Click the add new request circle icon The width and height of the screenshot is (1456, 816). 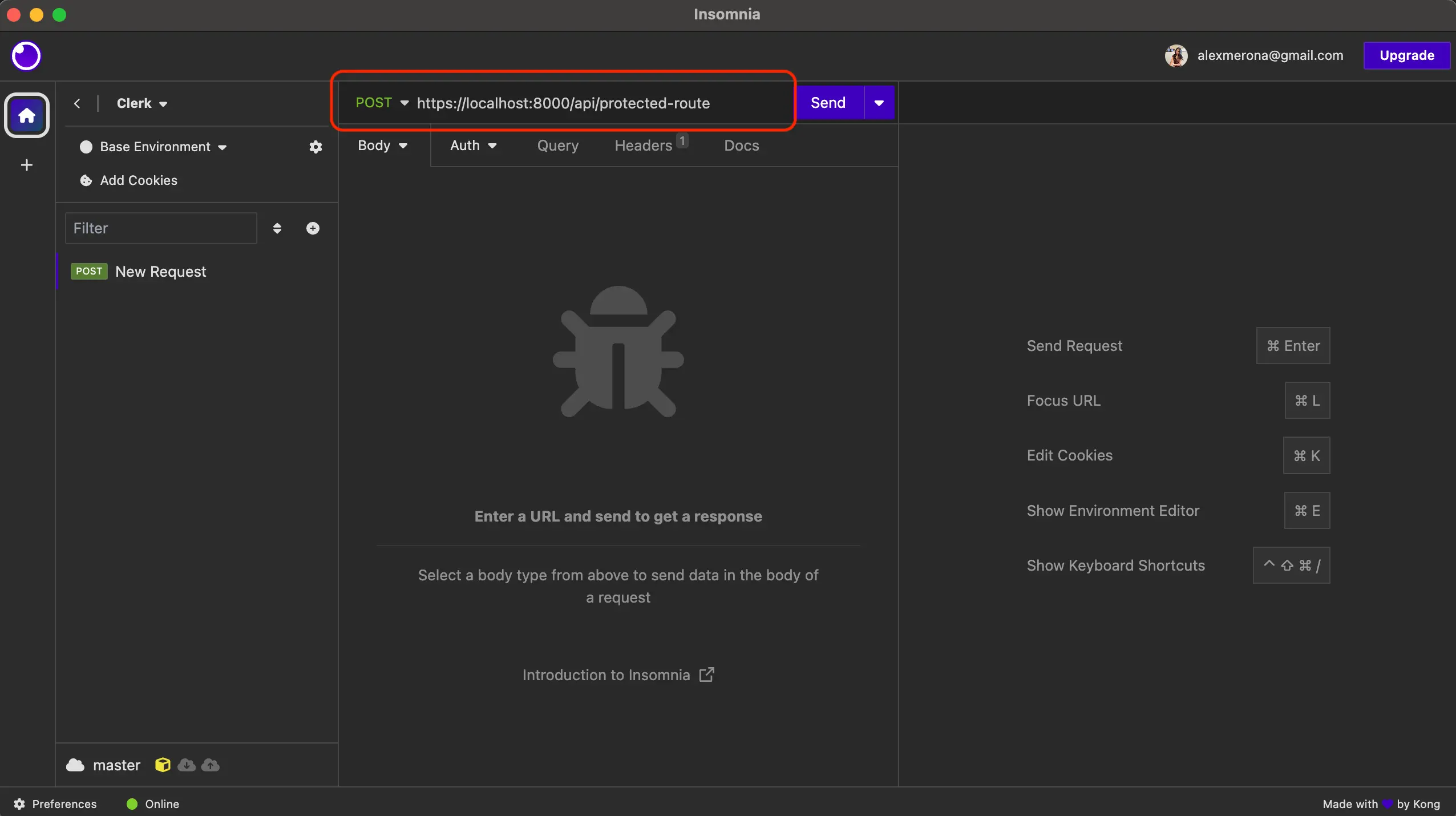tap(313, 228)
